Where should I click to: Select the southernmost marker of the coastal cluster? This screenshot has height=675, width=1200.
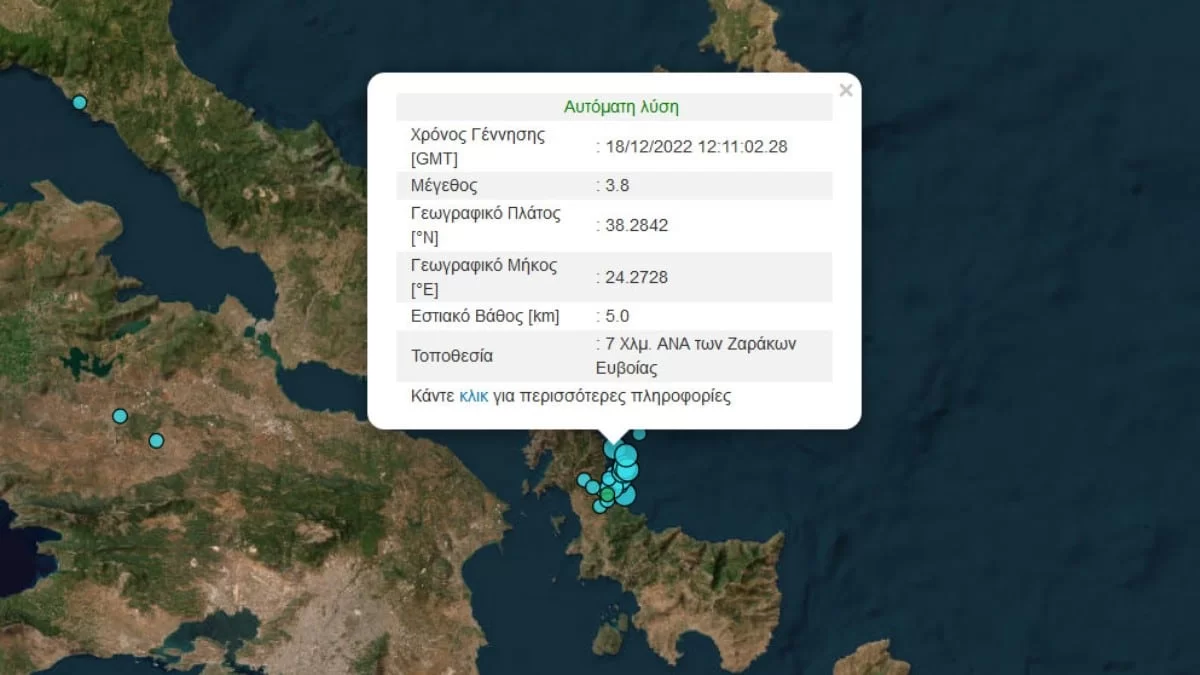click(x=599, y=508)
